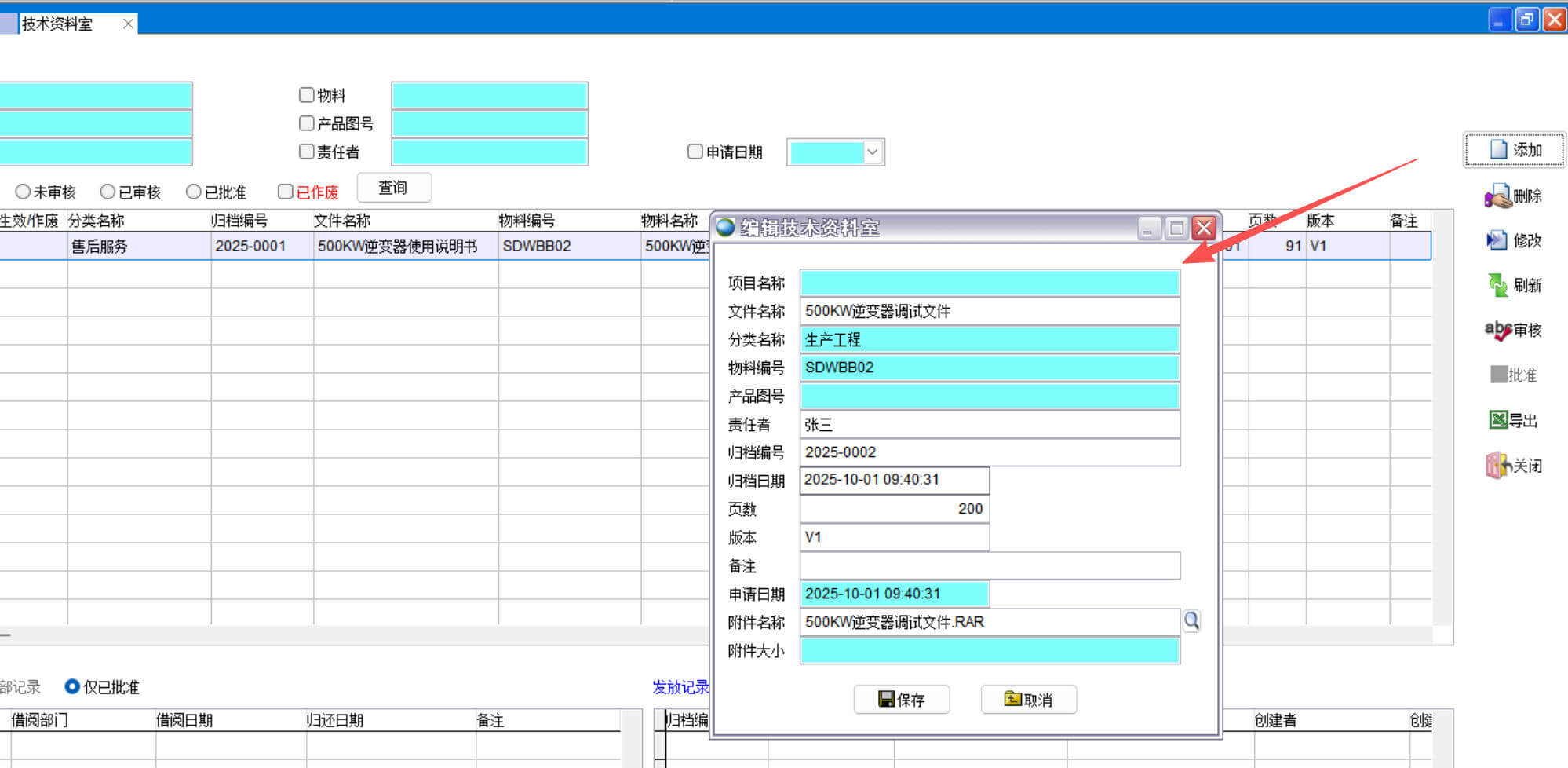Switch to the 技术资料室 tab

pos(57,24)
